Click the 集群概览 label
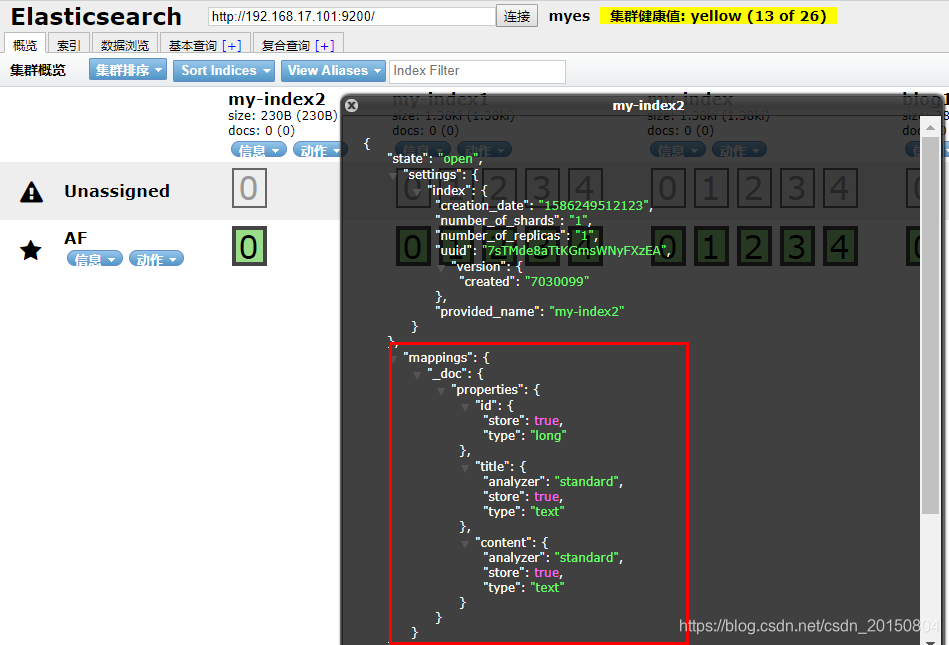 click(38, 70)
